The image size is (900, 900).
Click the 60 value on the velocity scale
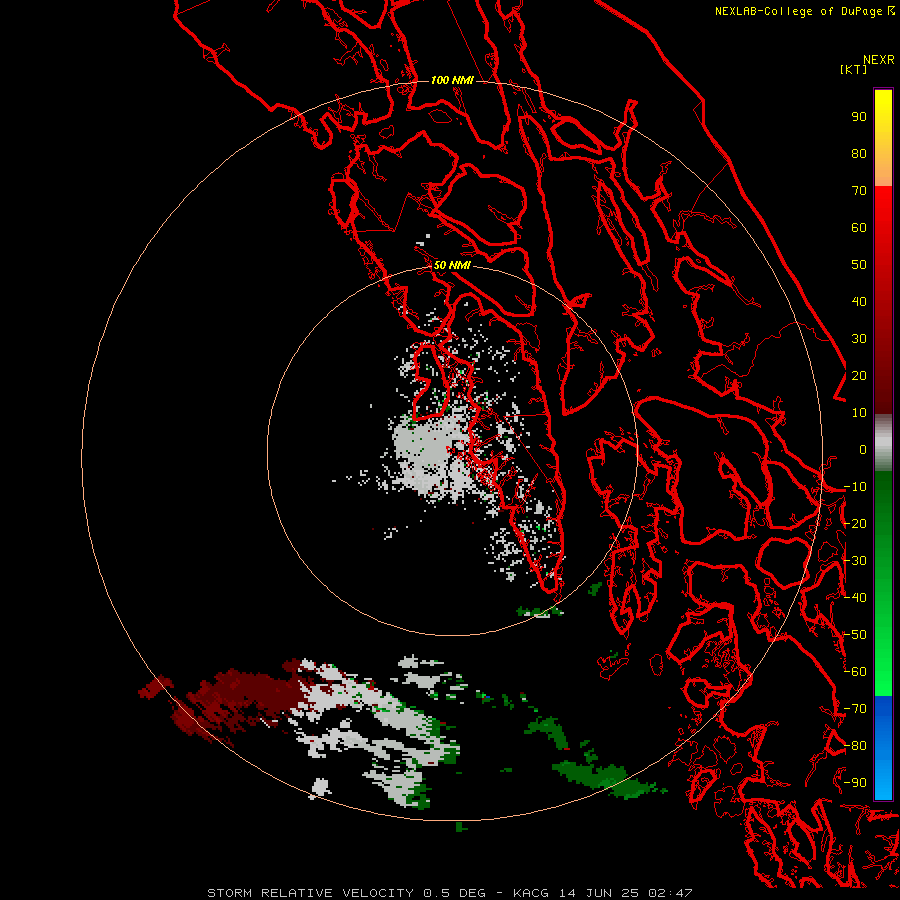[x=859, y=228]
